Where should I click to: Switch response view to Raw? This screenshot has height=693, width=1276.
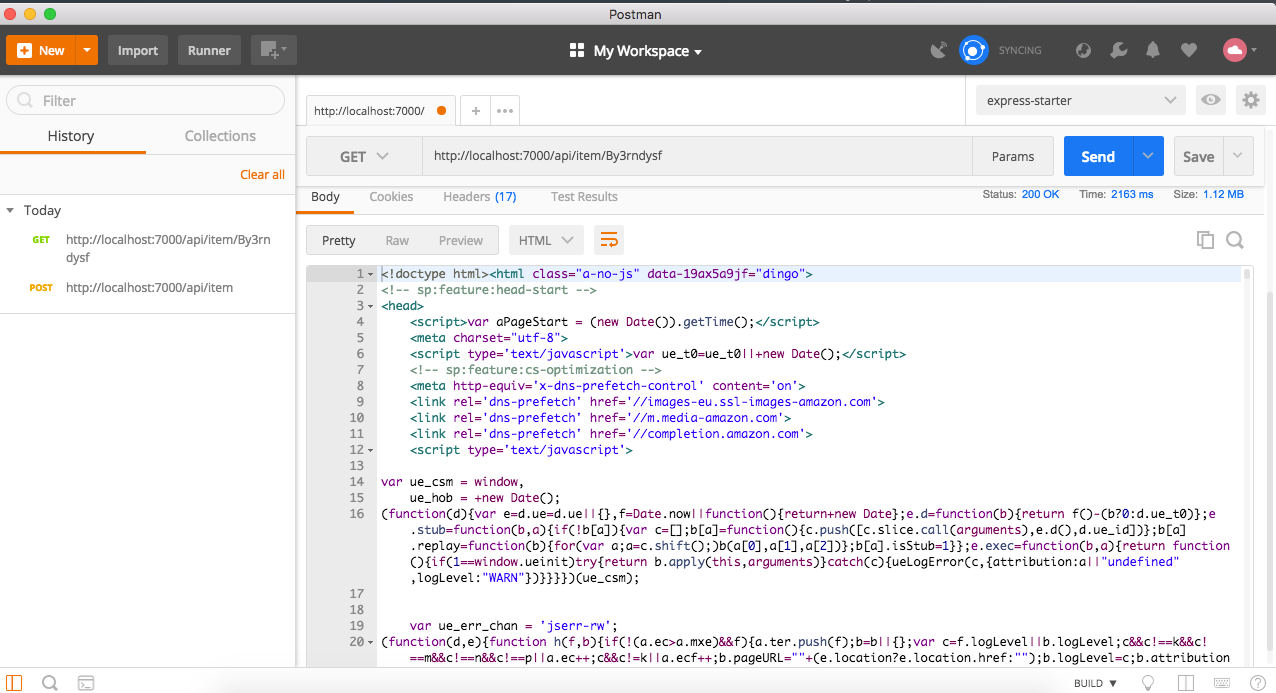397,240
